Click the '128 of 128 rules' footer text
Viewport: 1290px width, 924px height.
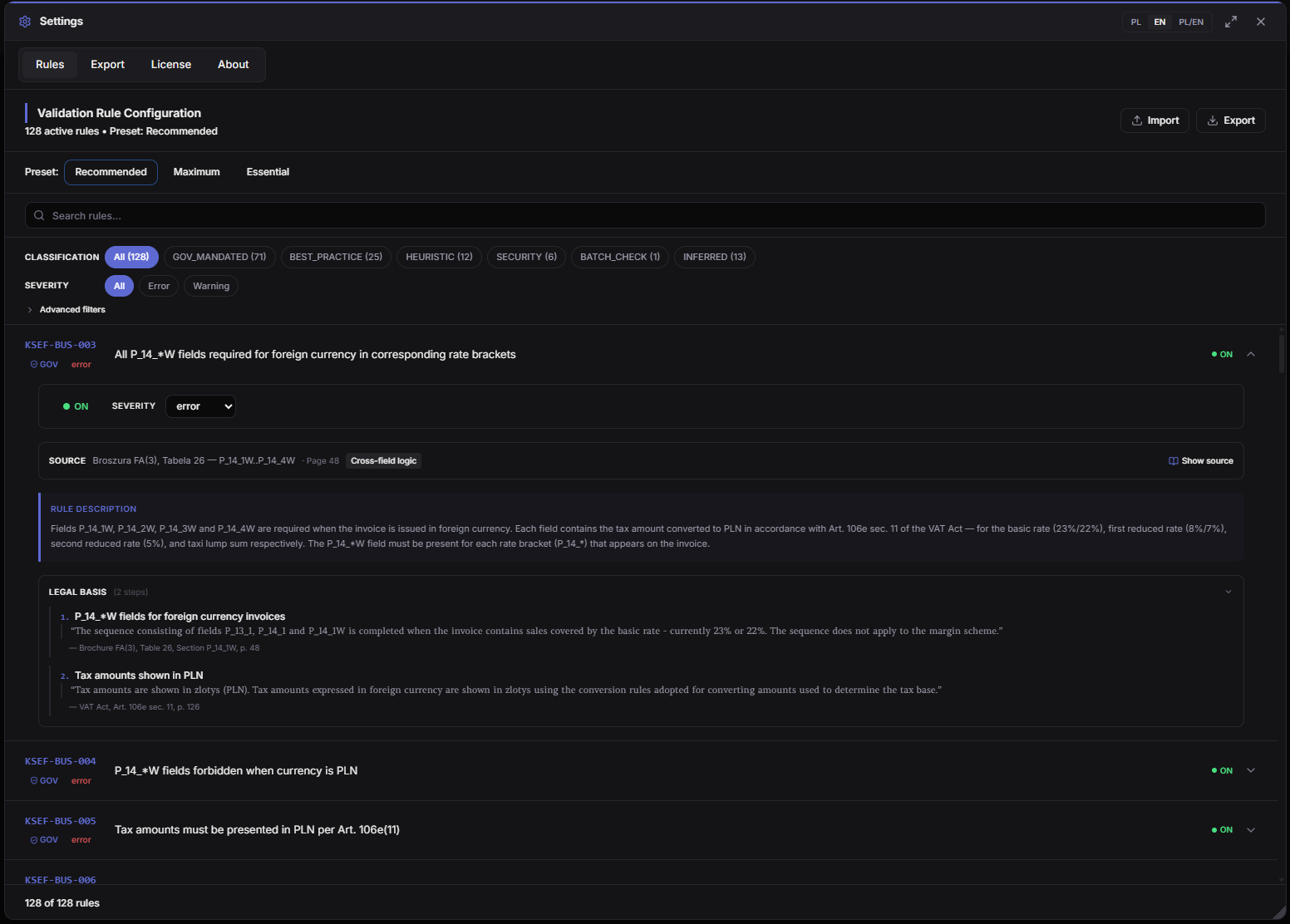[x=62, y=903]
